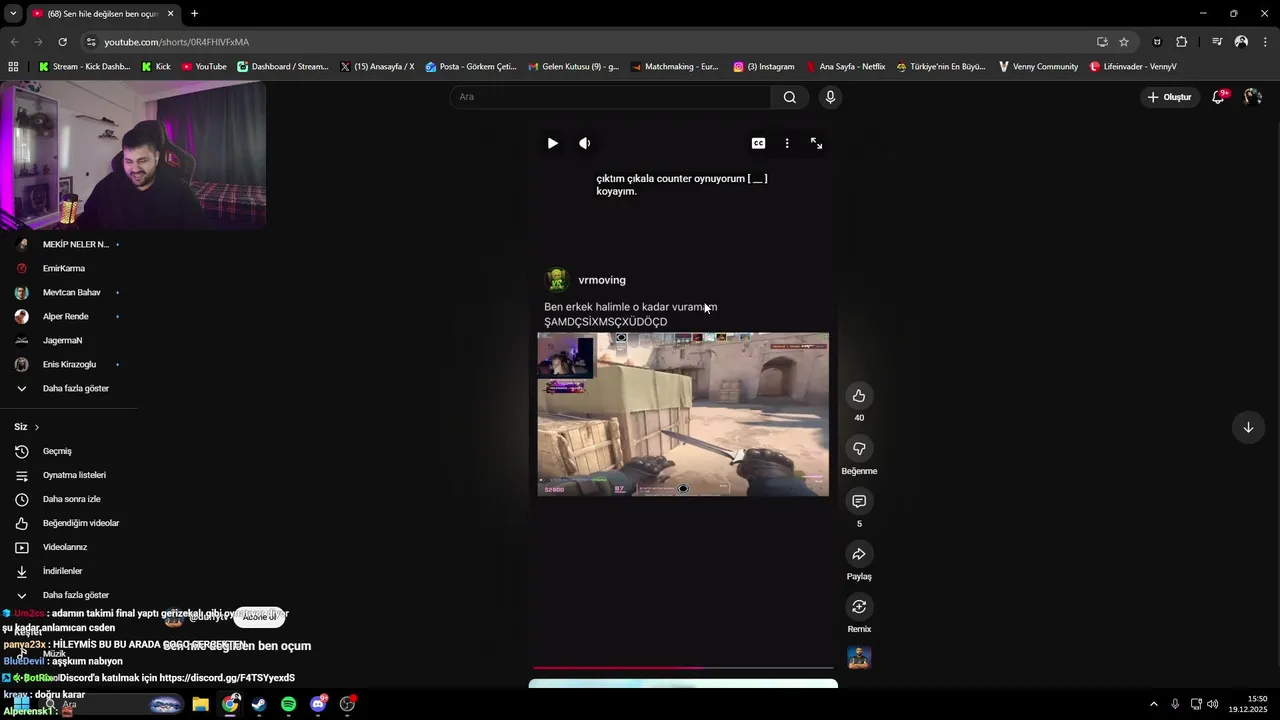Open '(3) Instagram' bookmark
The image size is (1280, 720).
[764, 67]
